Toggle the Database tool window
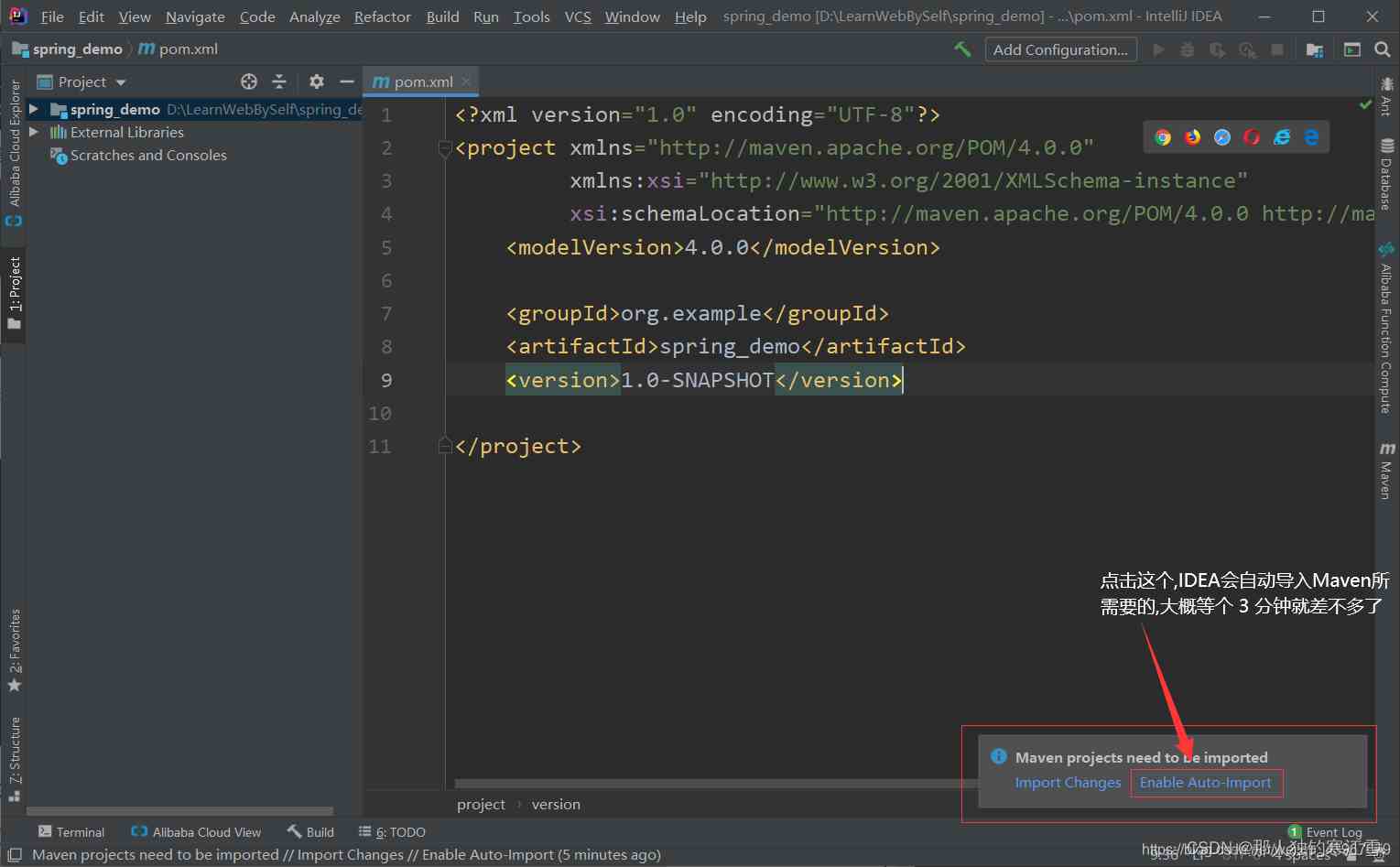The height and width of the screenshot is (867, 1400). pyautogui.click(x=1386, y=174)
